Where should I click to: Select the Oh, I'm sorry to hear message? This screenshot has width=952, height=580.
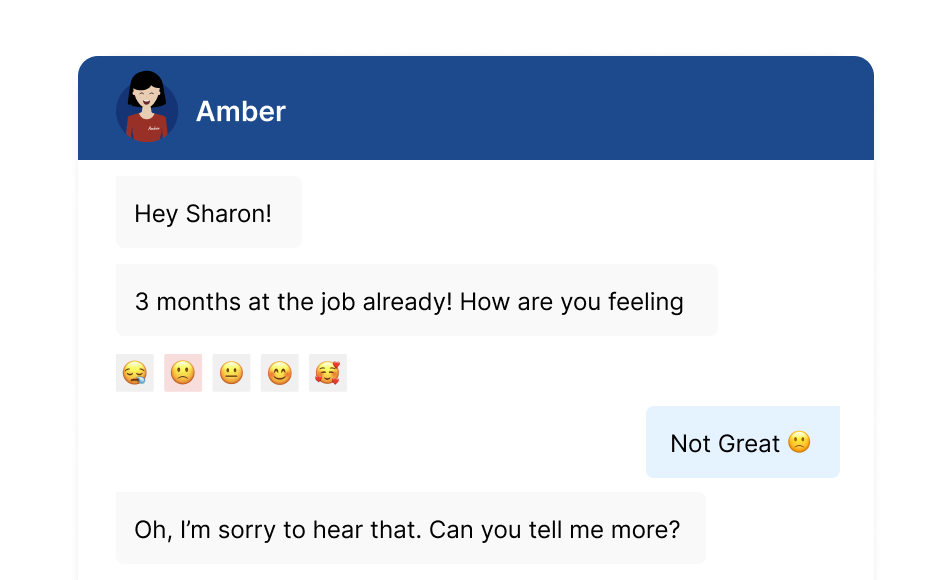tap(410, 528)
